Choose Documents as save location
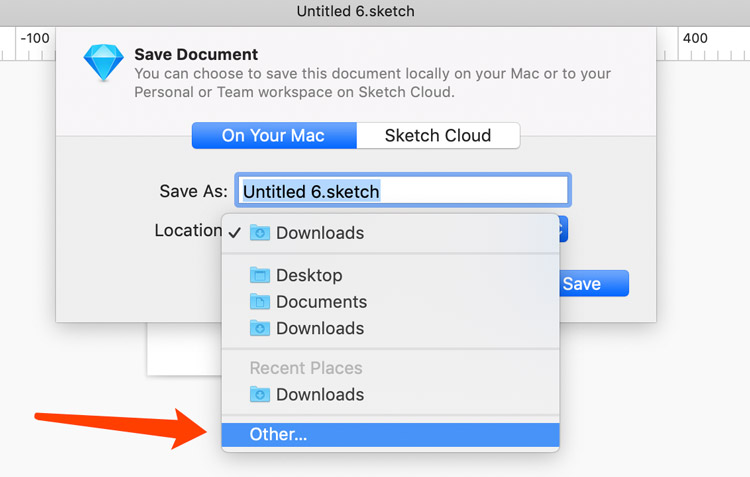Screen dimensions: 750x477 [x=321, y=302]
